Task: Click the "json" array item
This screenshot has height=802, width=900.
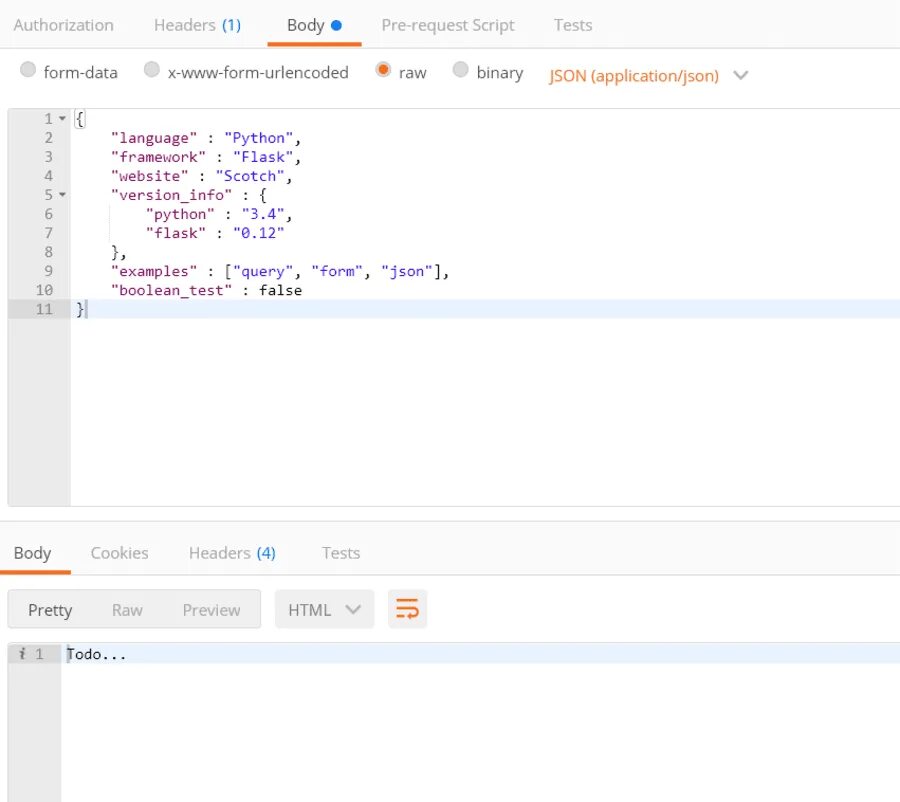Action: [407, 271]
